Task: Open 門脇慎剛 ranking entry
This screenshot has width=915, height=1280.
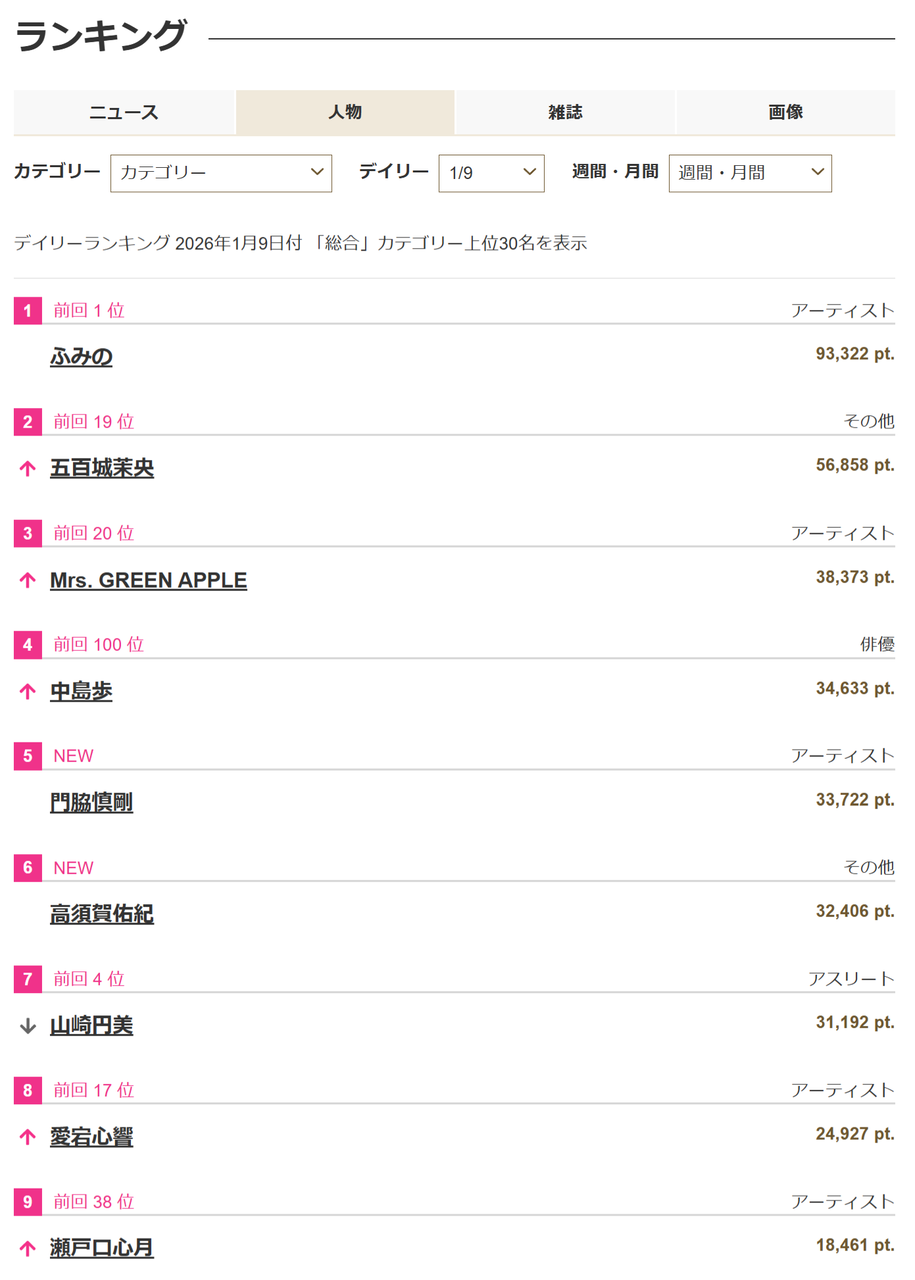Action: 91,802
